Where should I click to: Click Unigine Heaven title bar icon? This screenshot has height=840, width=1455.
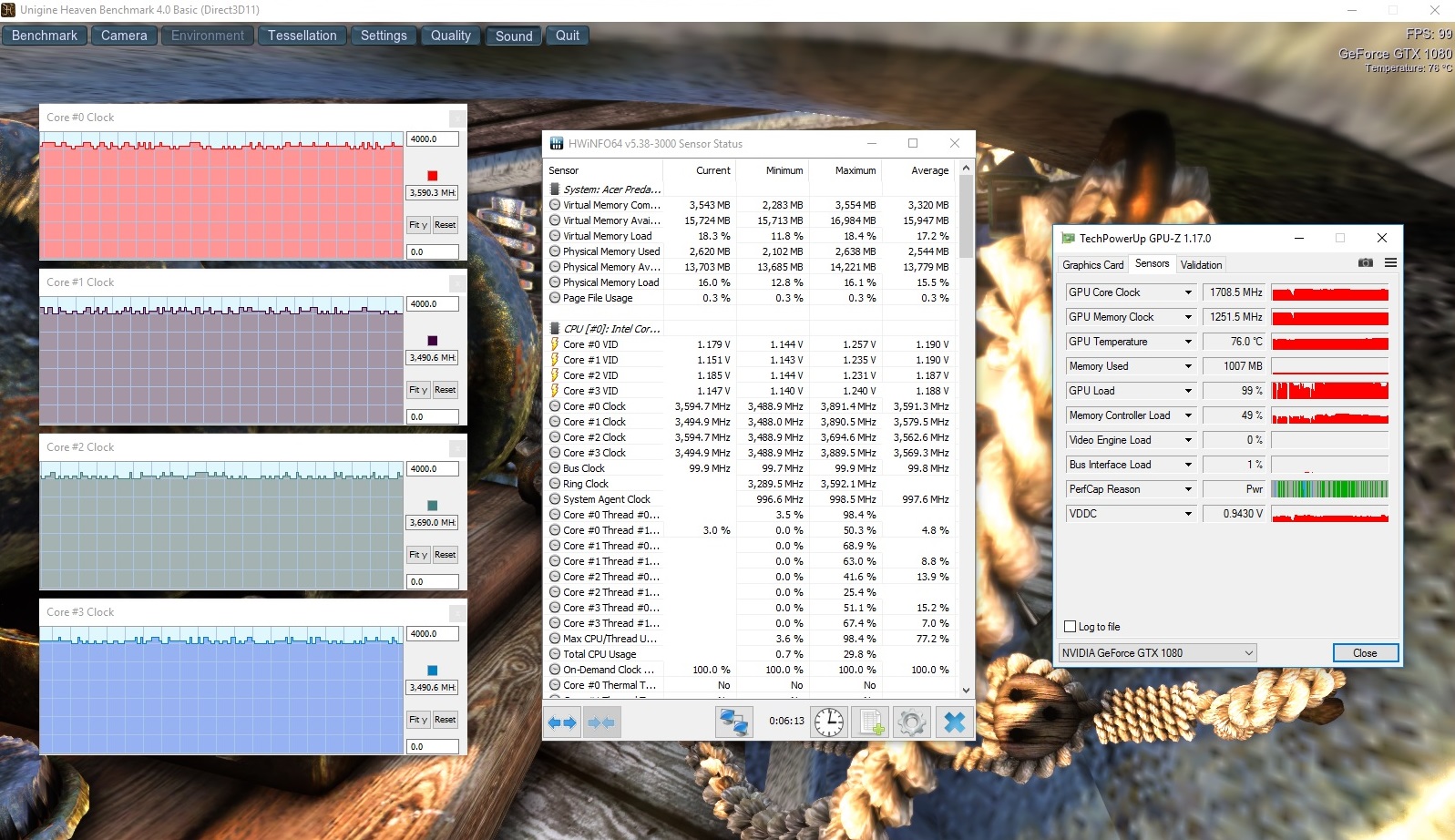[x=8, y=10]
